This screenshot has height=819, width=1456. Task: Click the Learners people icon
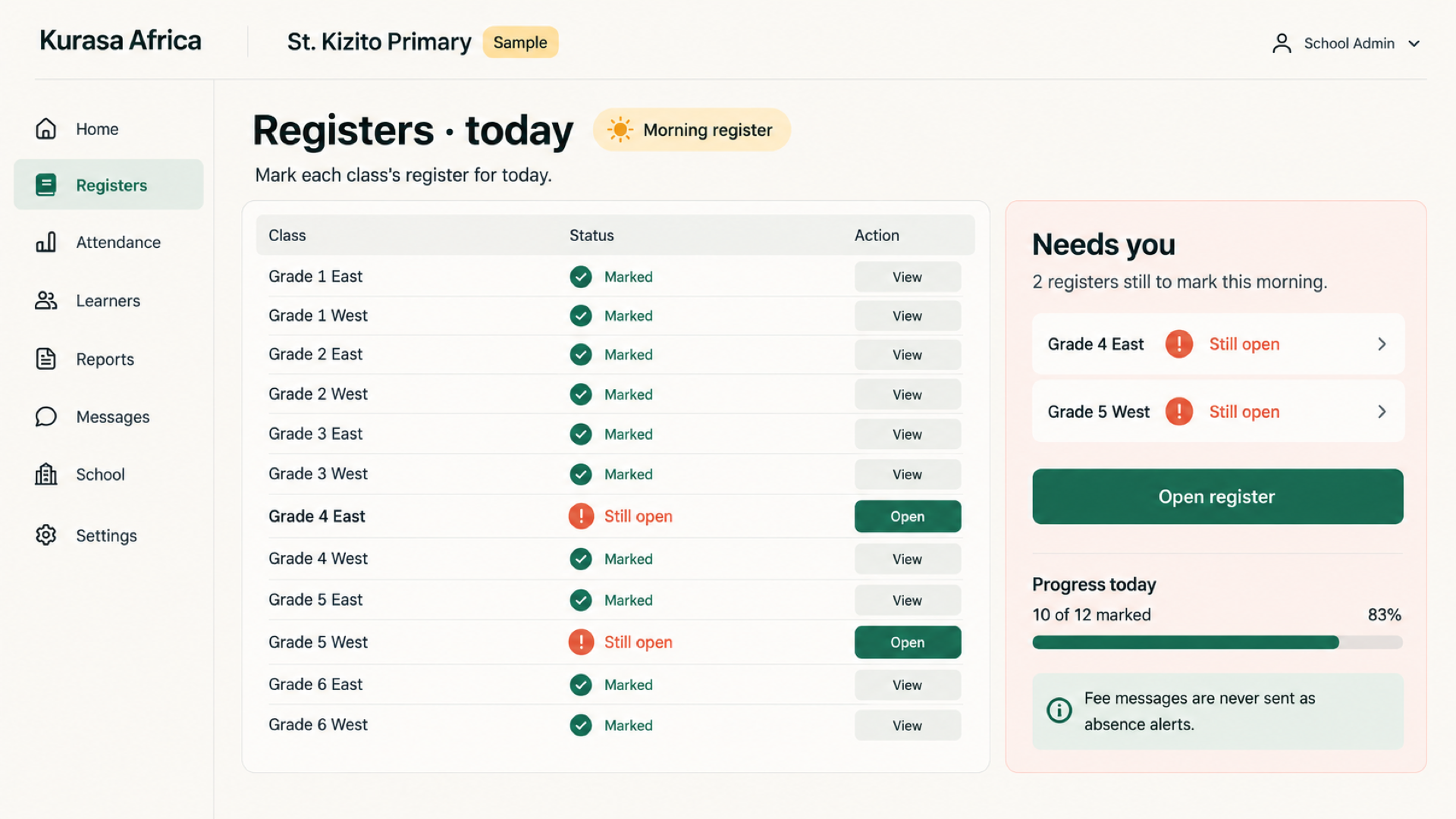pyautogui.click(x=45, y=300)
